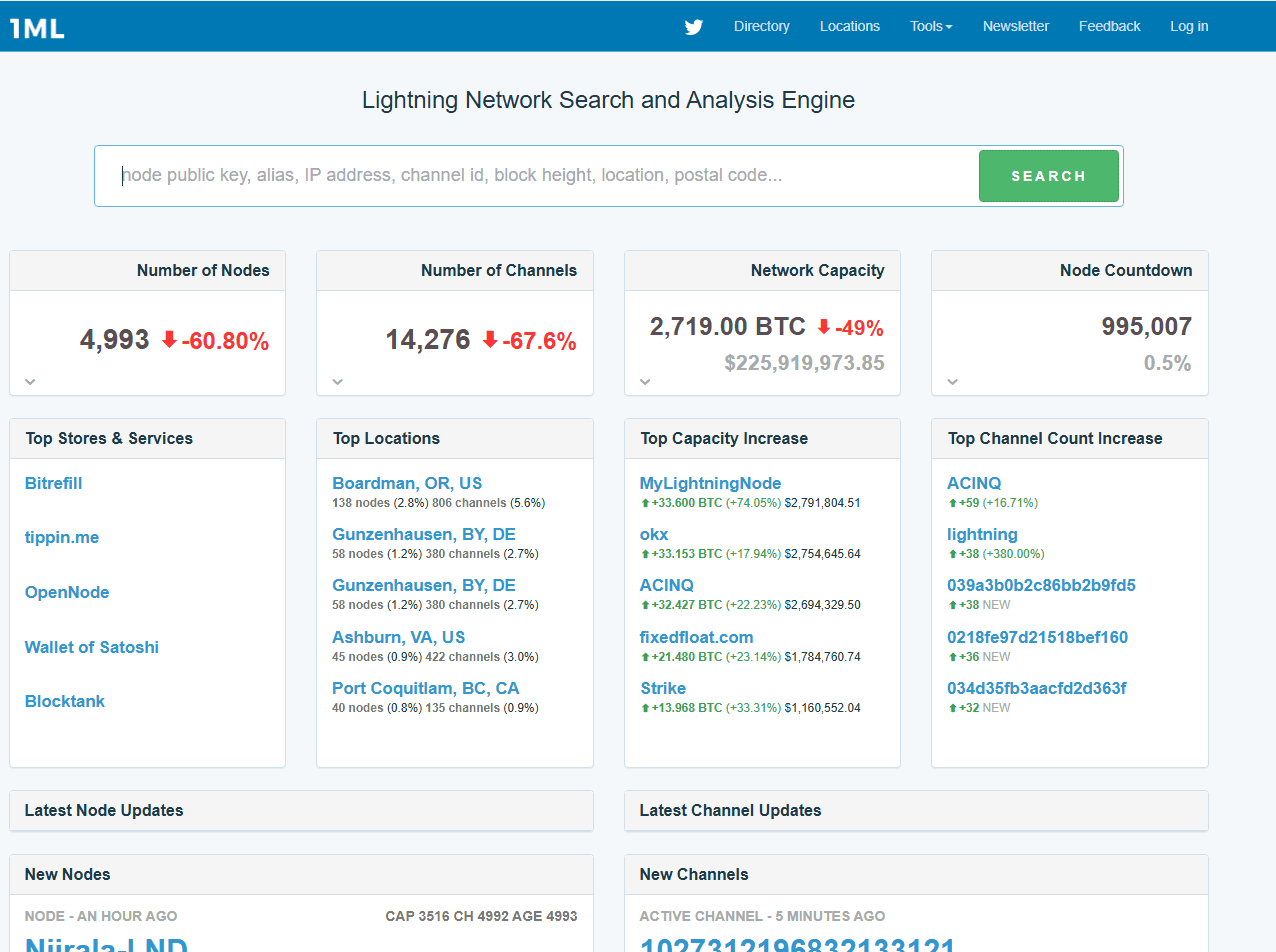Viewport: 1276px width, 952px height.
Task: Expand the Node Countdown card chevron
Action: [x=952, y=381]
